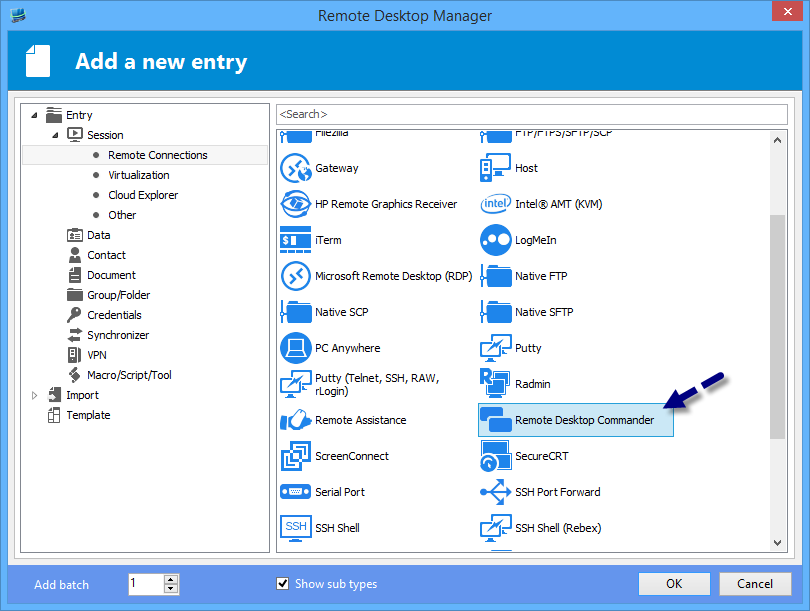Click the Search input field
The width and height of the screenshot is (810, 611).
[x=530, y=114]
